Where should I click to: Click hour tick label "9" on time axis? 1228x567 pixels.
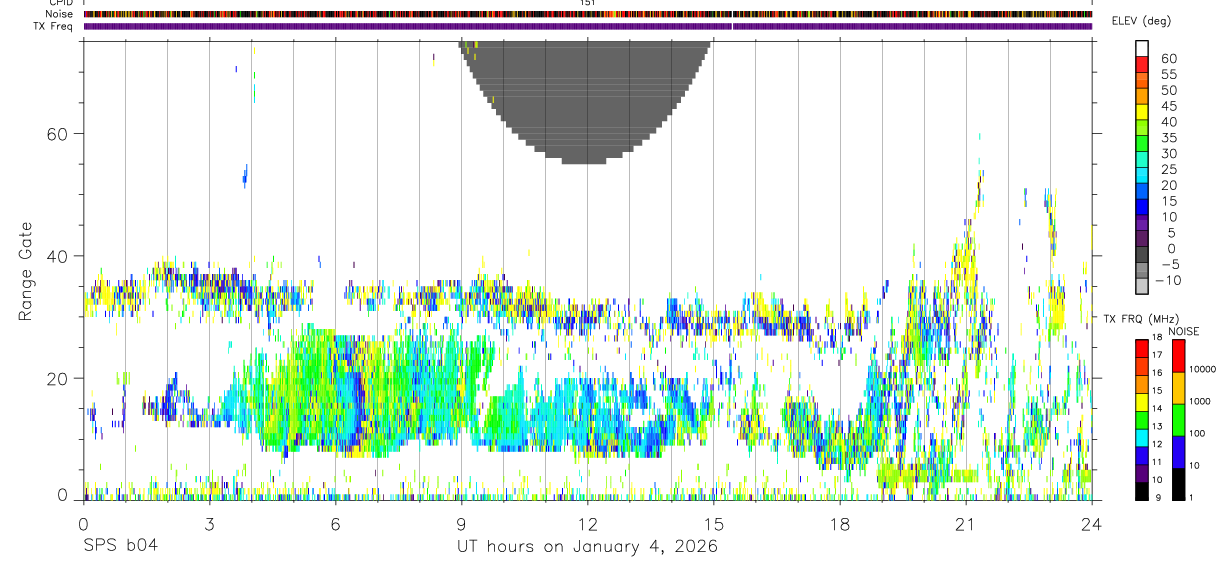pyautogui.click(x=461, y=524)
